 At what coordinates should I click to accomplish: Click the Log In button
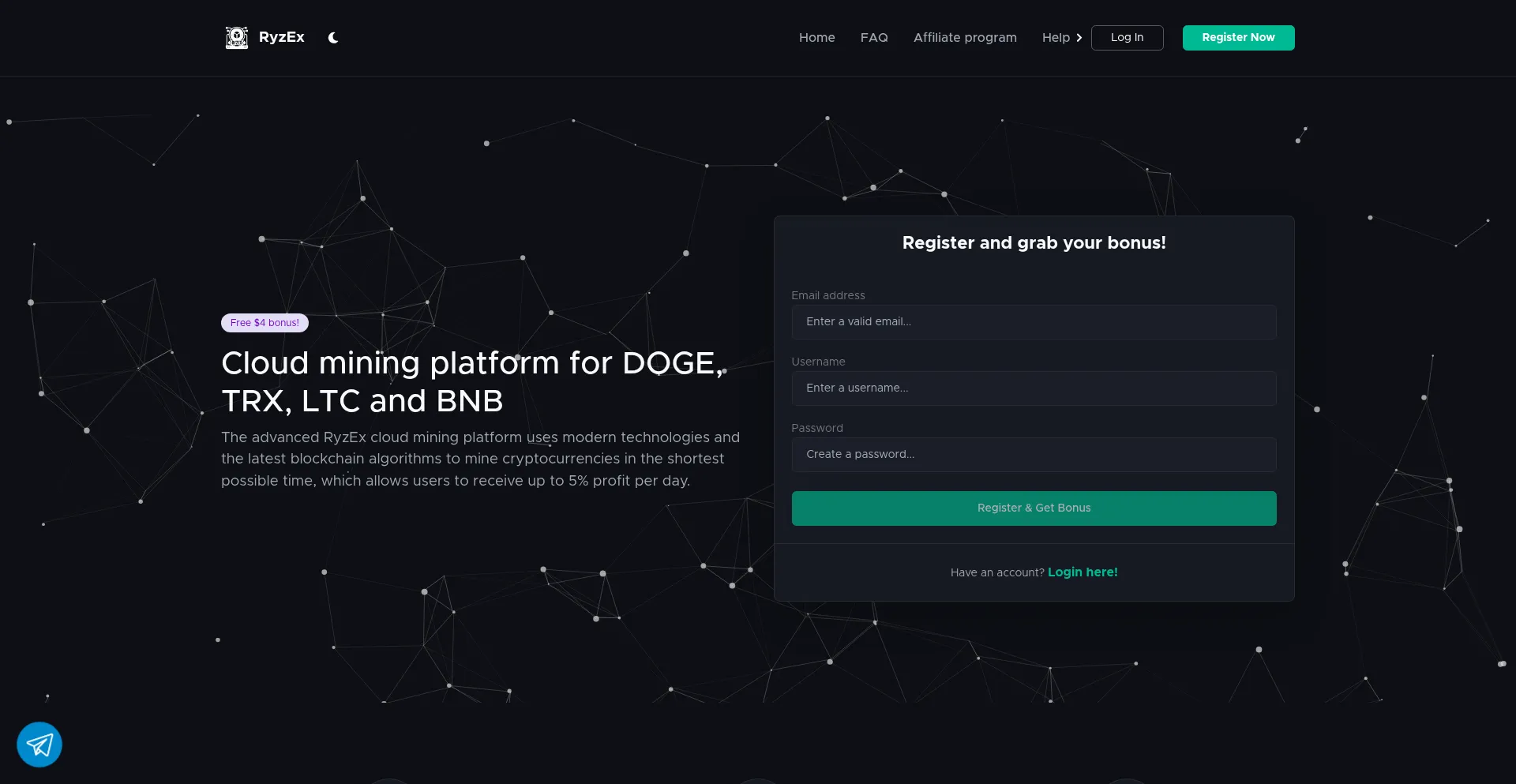pyautogui.click(x=1127, y=38)
